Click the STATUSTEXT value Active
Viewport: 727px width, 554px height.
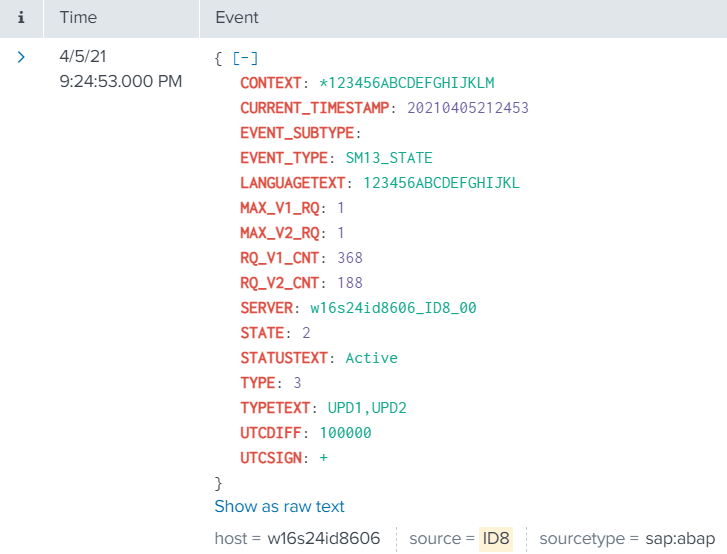[371, 358]
